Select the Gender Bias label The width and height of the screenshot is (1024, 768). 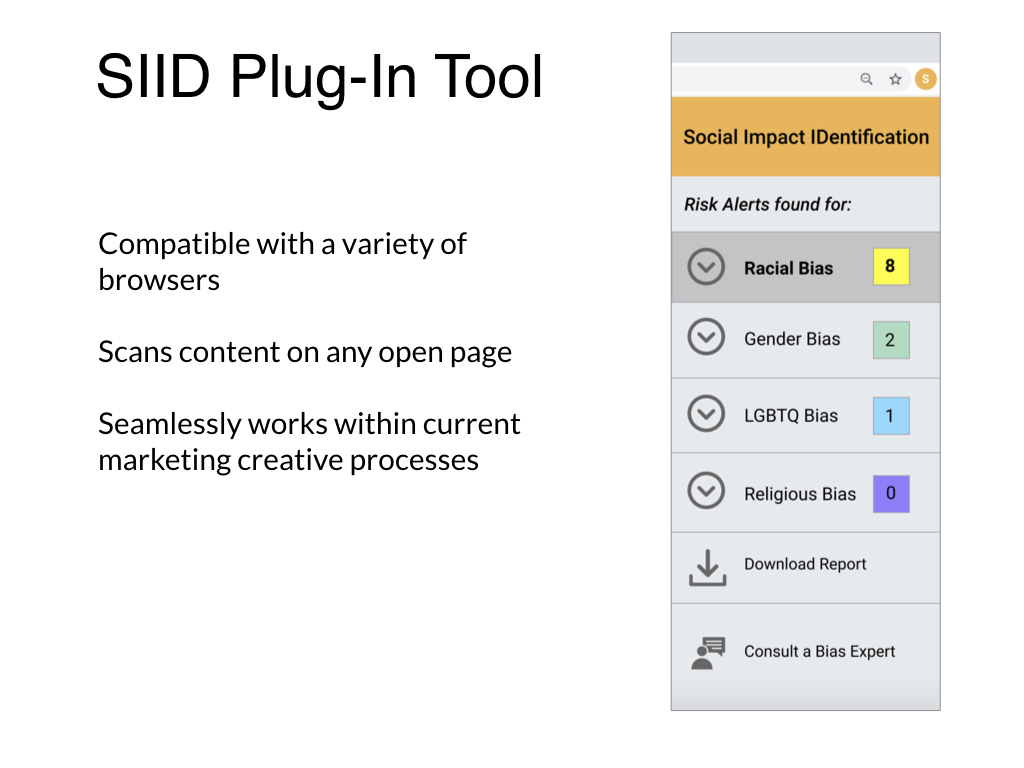pyautogui.click(x=792, y=339)
